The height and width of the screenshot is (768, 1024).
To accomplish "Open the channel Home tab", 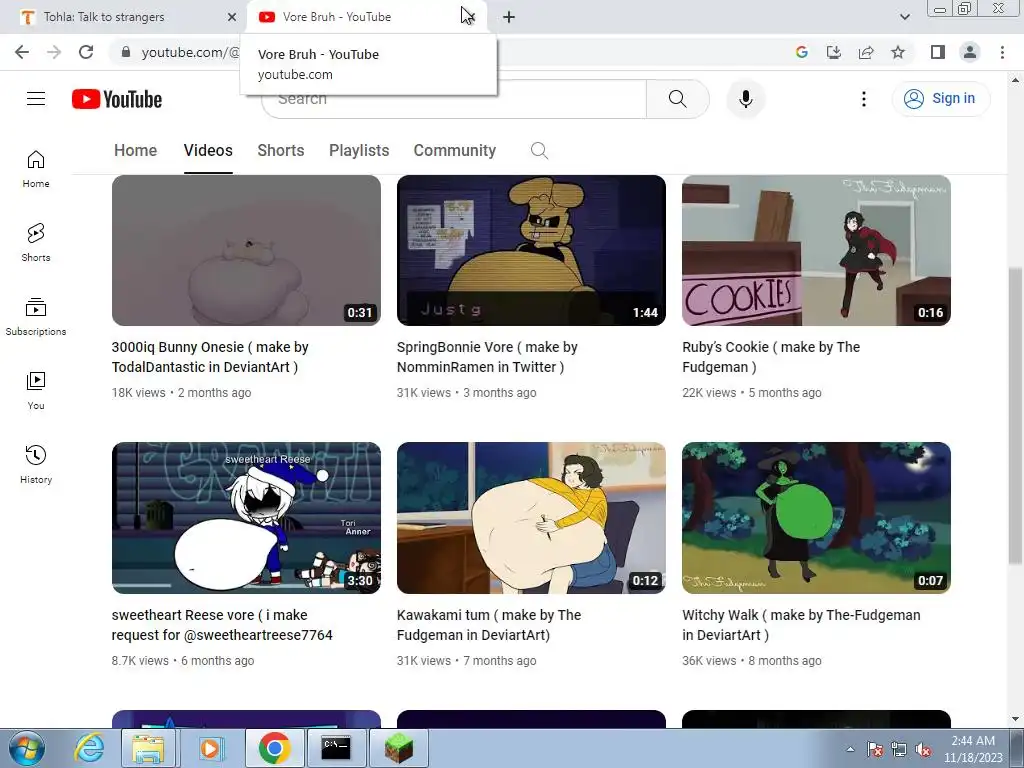I will pyautogui.click(x=136, y=151).
